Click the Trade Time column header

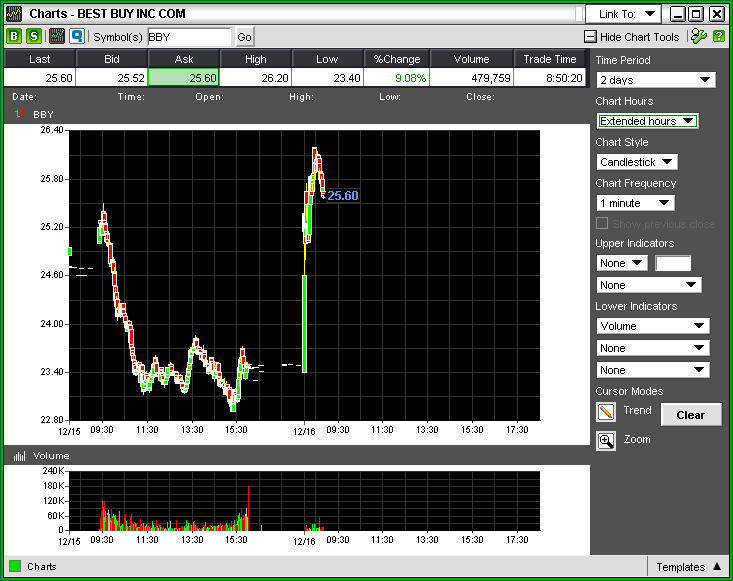pos(550,59)
